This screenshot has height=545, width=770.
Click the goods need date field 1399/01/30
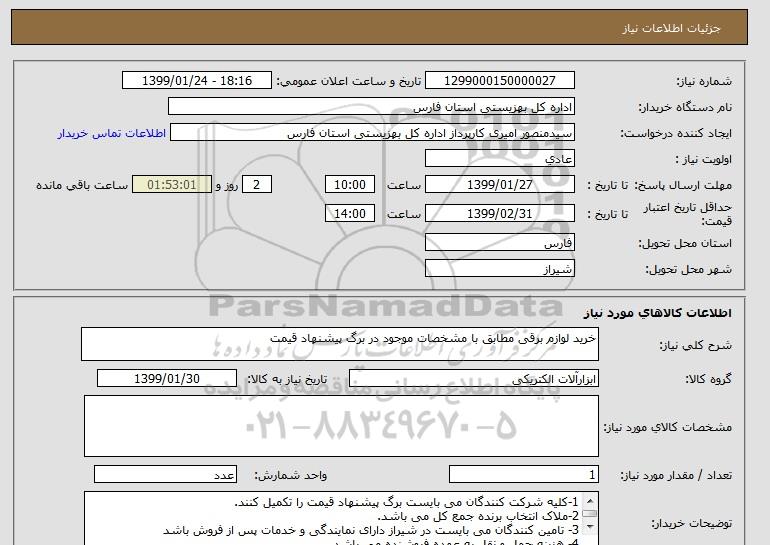[167, 379]
